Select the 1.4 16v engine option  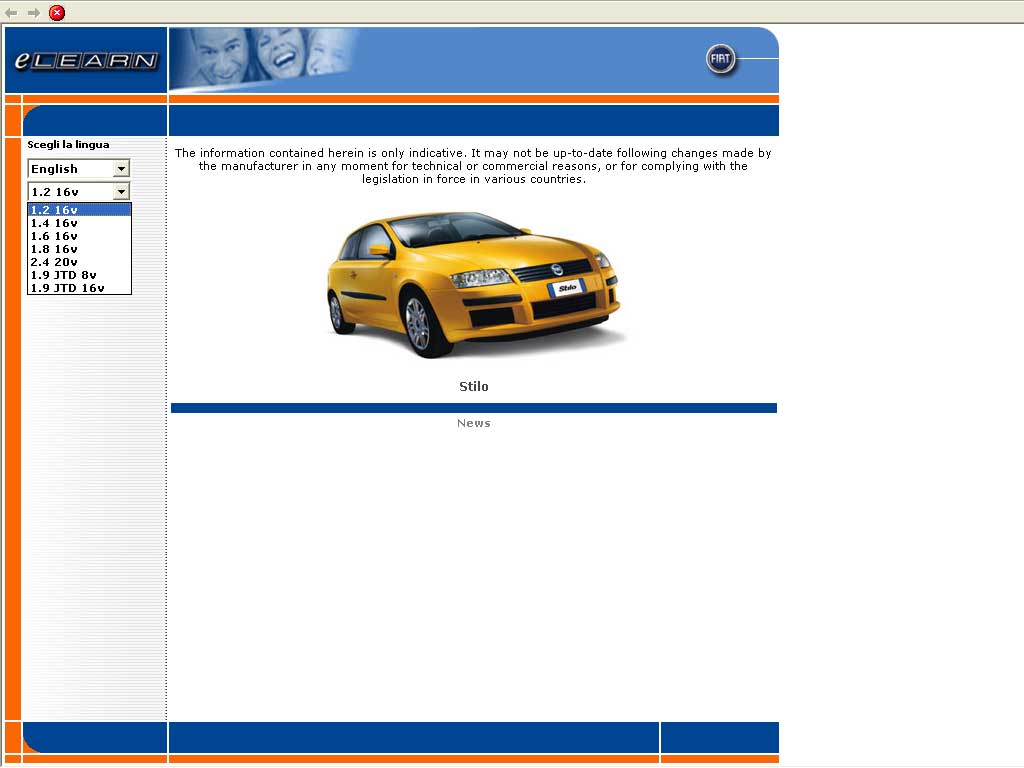point(79,223)
